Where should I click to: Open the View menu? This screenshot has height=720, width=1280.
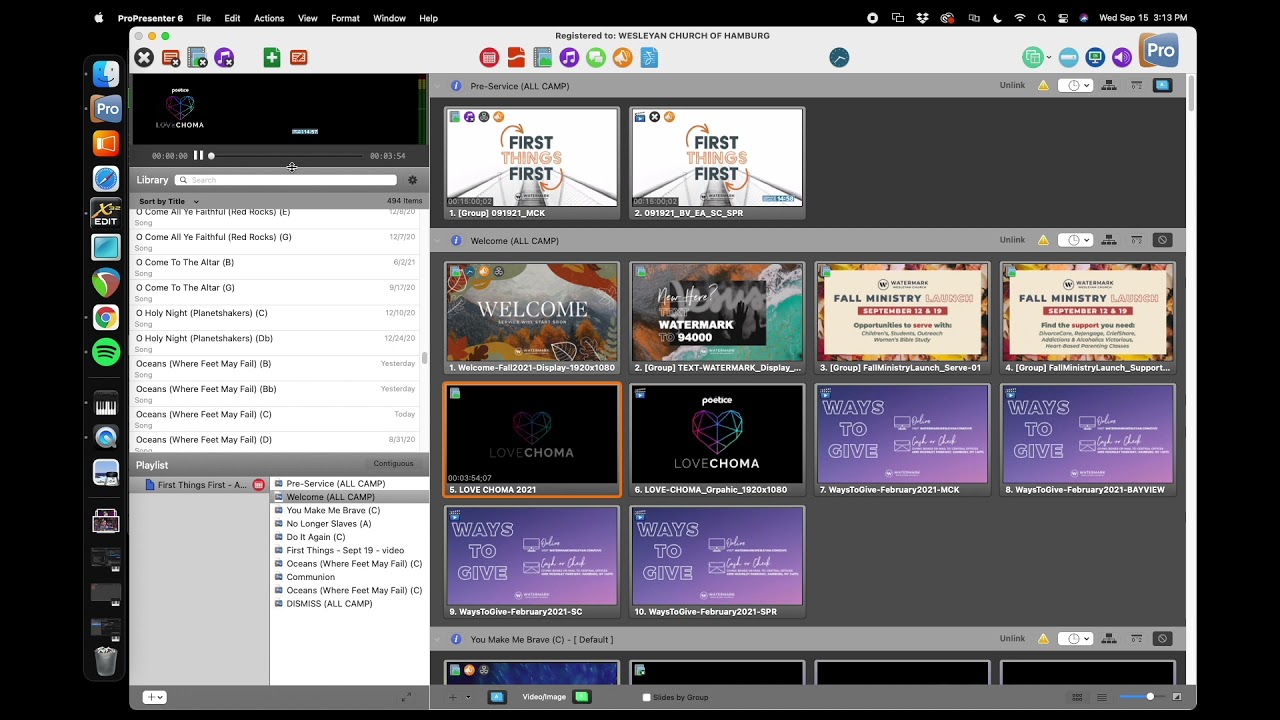308,18
